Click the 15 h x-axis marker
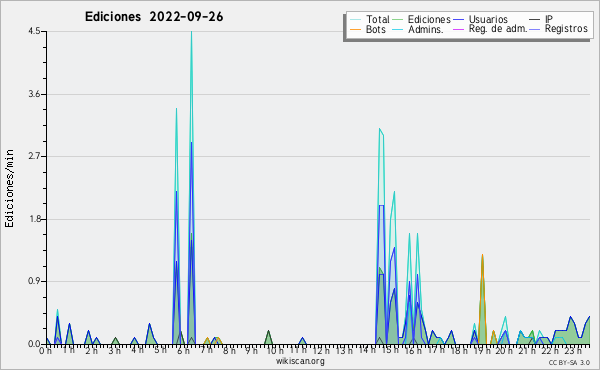 [390, 351]
